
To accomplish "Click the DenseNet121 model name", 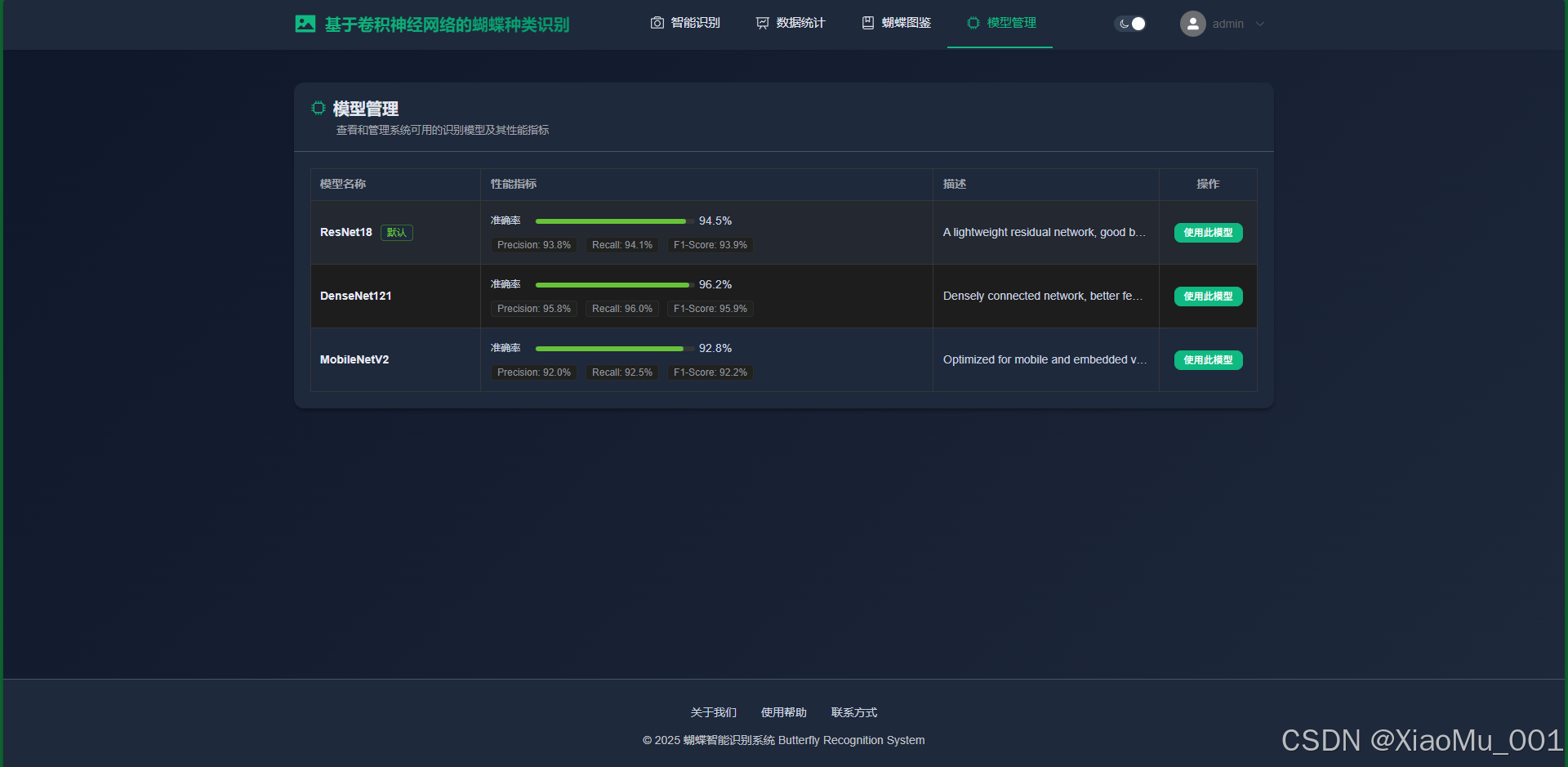I will pos(356,296).
